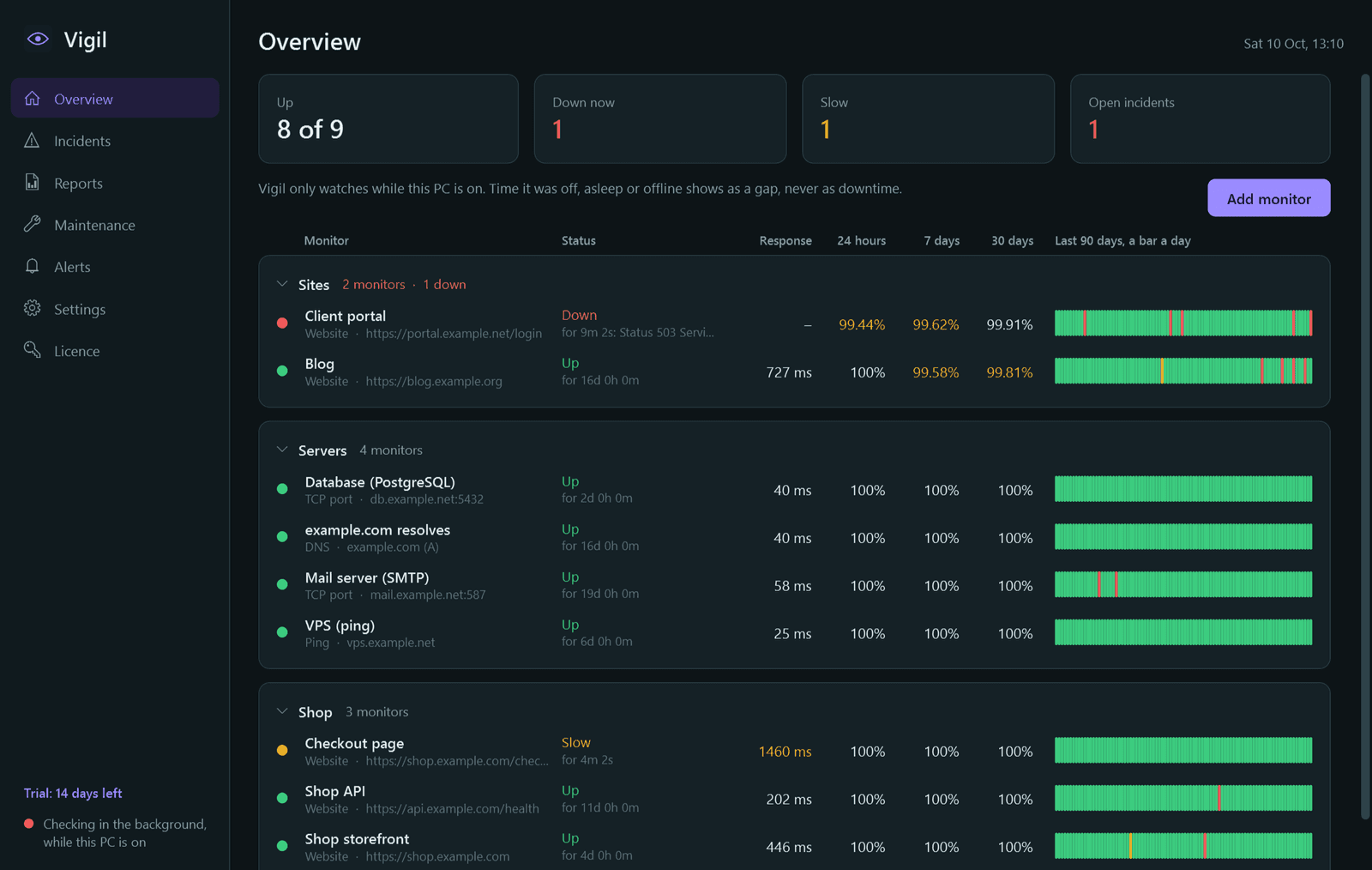Click the Overview home icon
The height and width of the screenshot is (870, 1372).
click(33, 98)
